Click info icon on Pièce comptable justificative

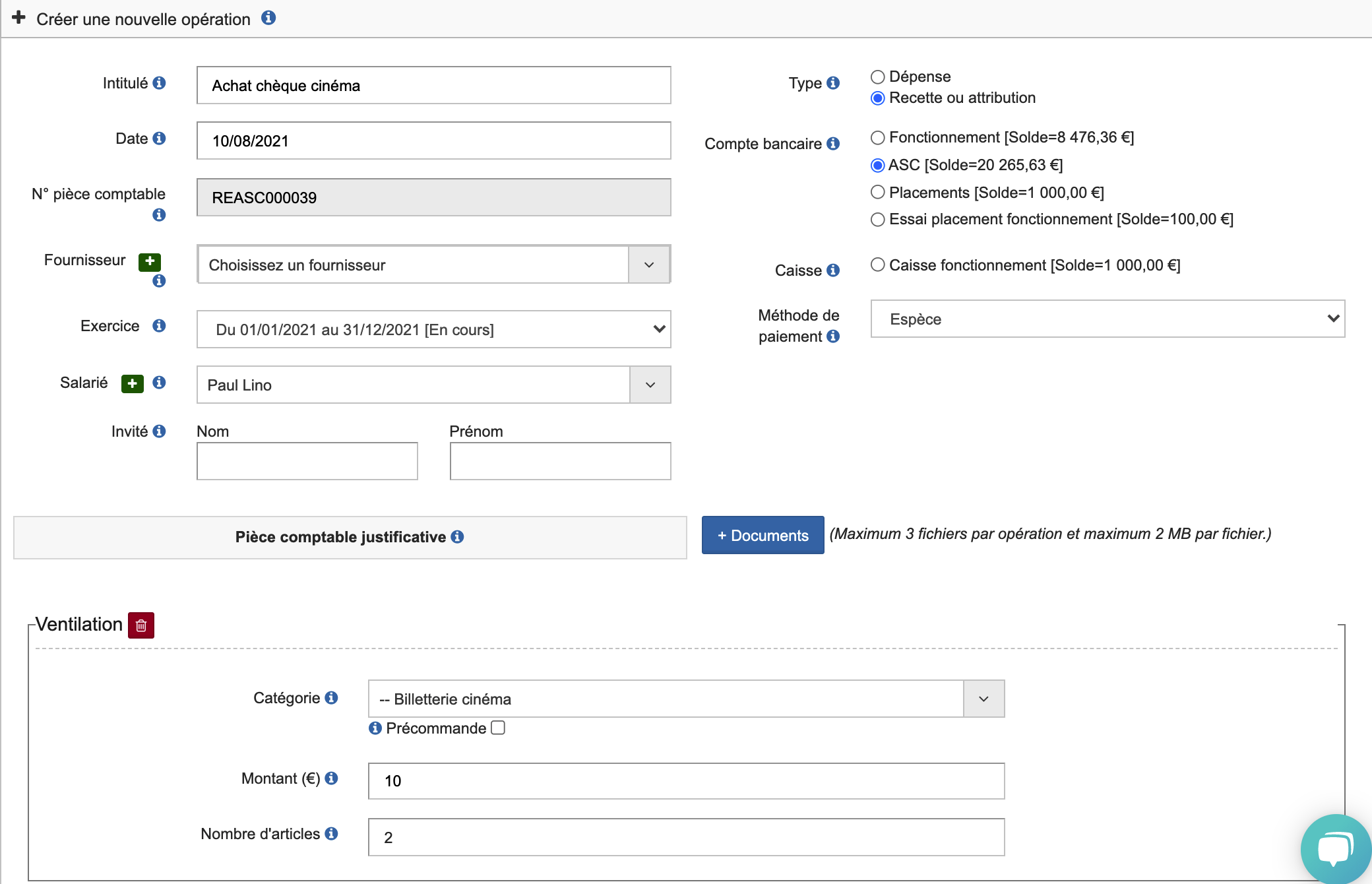click(458, 537)
